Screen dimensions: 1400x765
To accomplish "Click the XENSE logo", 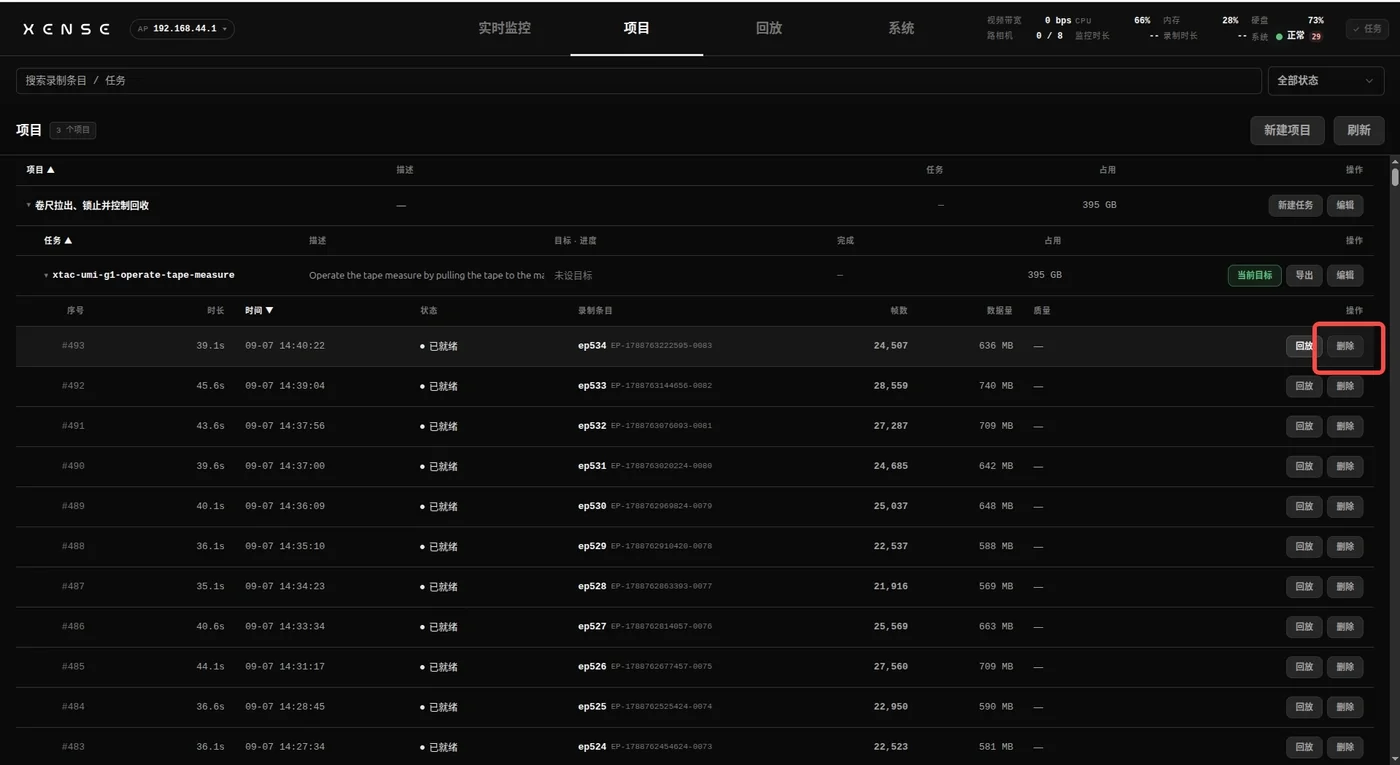I will 67,29.
